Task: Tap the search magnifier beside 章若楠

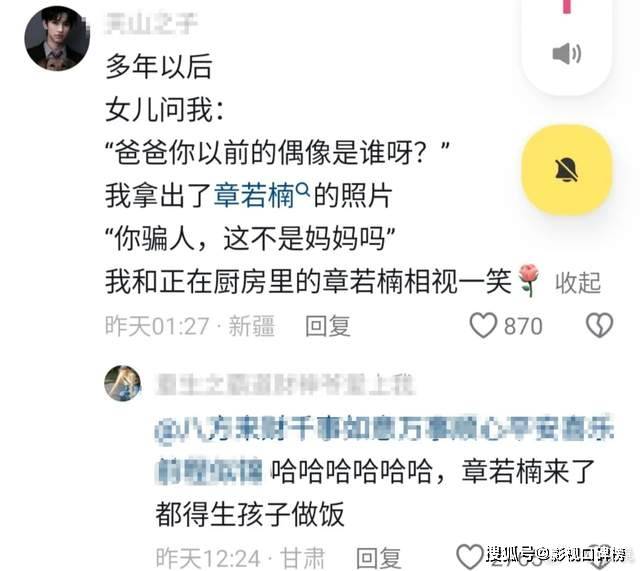Action: coord(302,189)
